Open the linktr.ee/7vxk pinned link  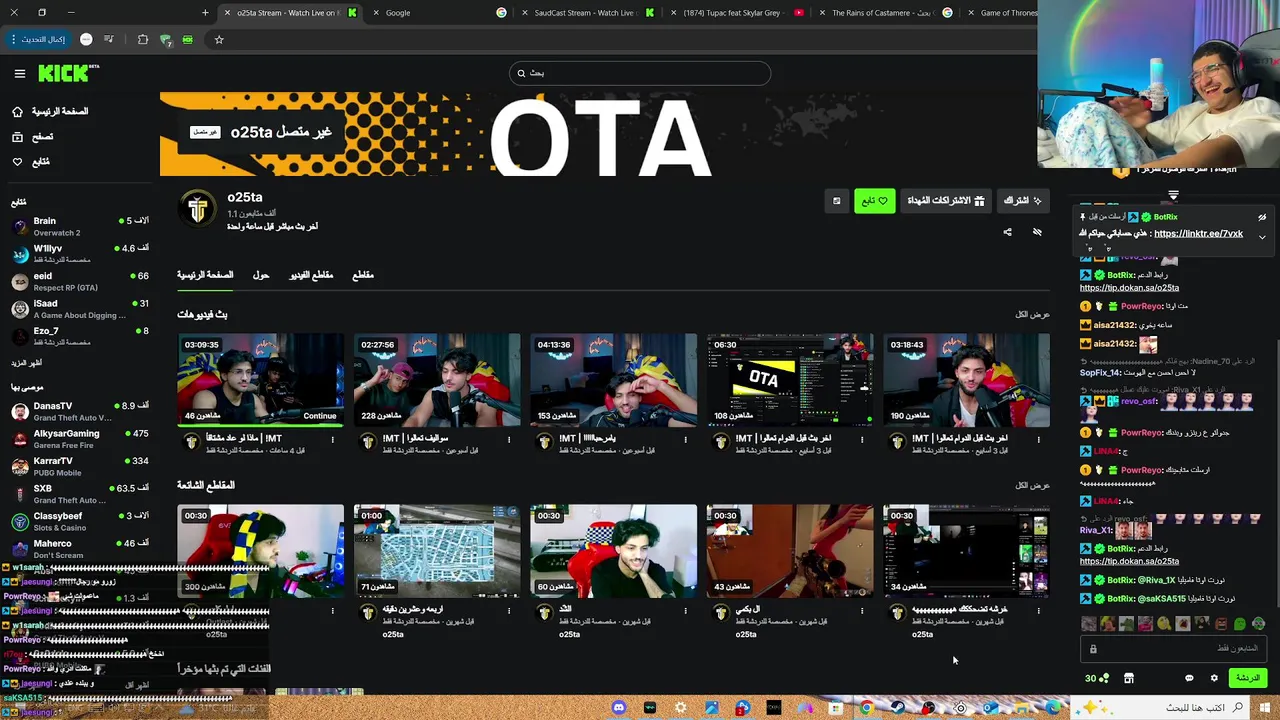pos(1198,234)
